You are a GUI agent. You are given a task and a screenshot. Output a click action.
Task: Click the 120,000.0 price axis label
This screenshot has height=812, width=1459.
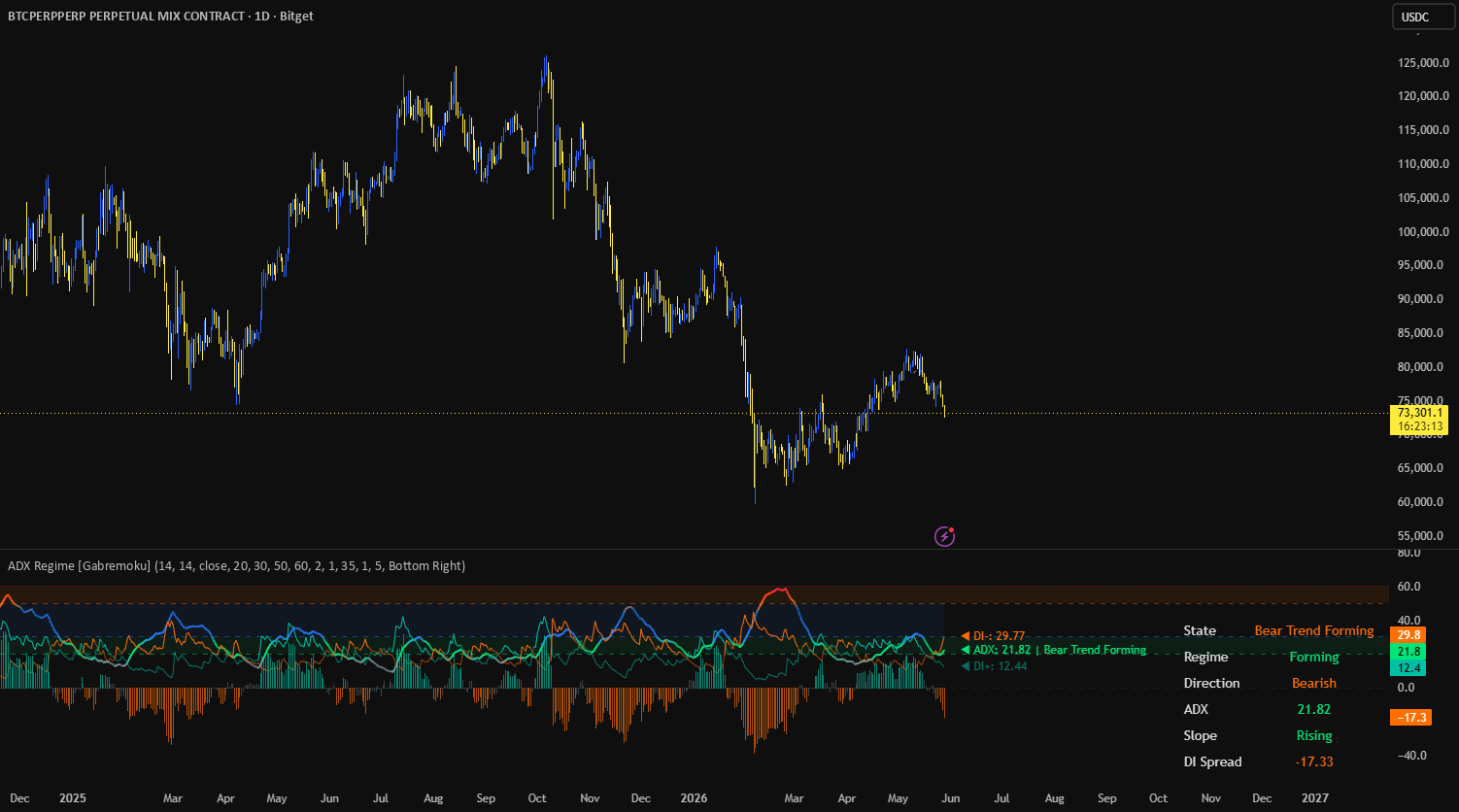point(1423,96)
